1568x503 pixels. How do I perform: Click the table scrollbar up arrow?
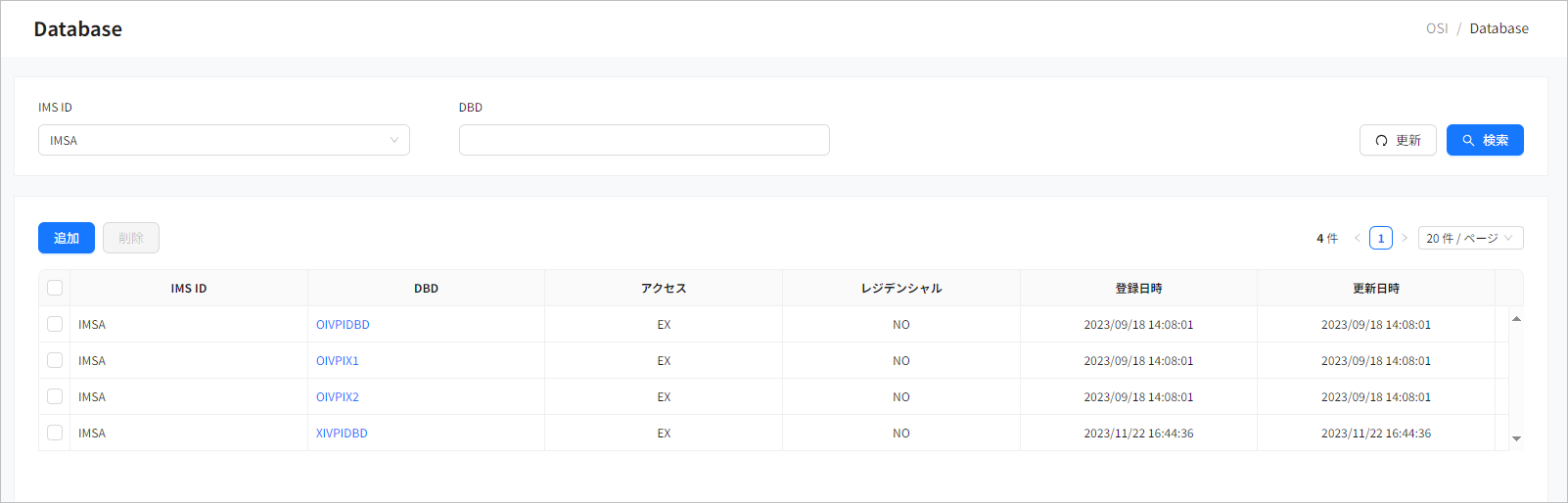[1516, 319]
